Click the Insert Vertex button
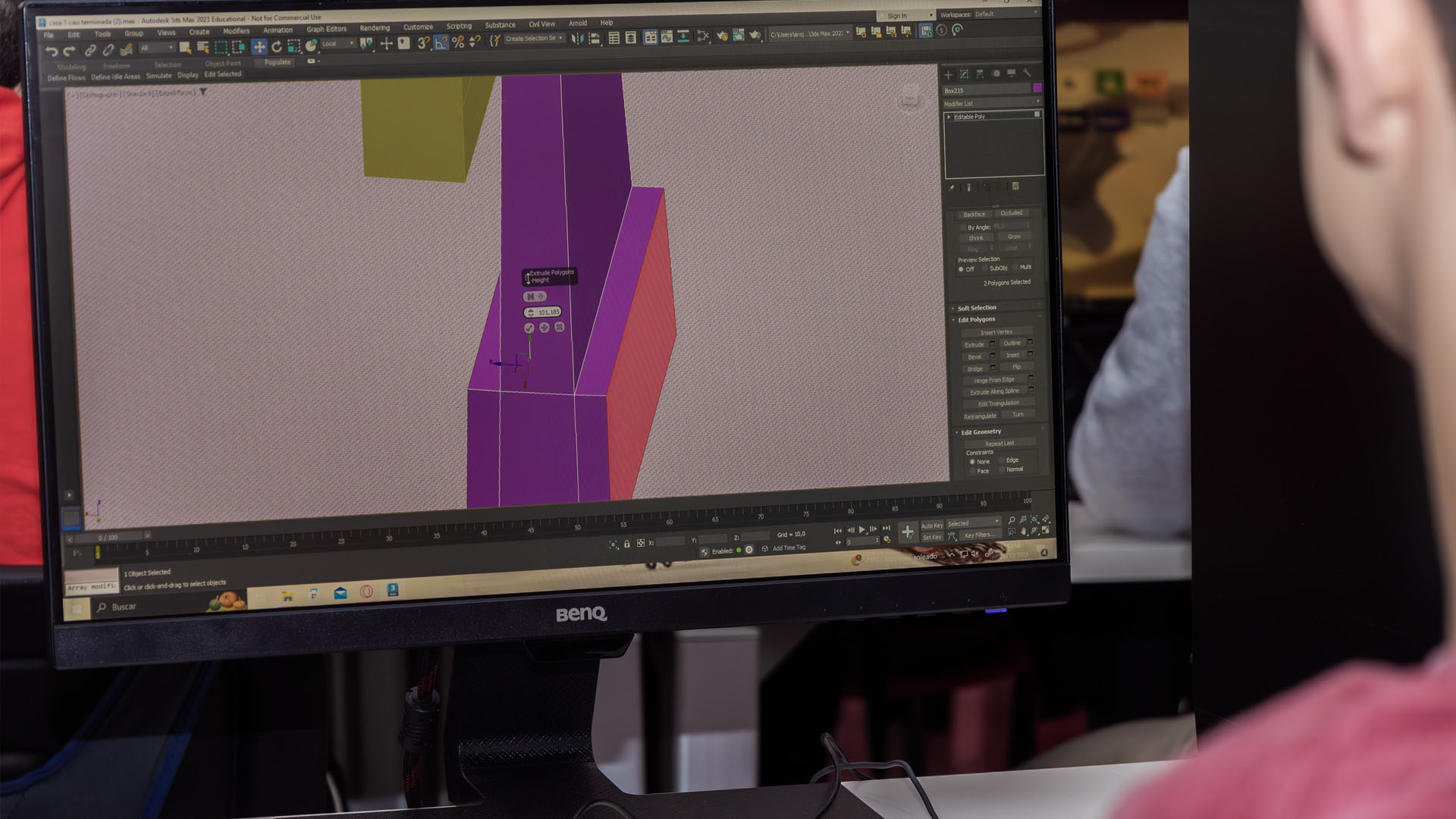Viewport: 1456px width, 819px height. point(996,332)
